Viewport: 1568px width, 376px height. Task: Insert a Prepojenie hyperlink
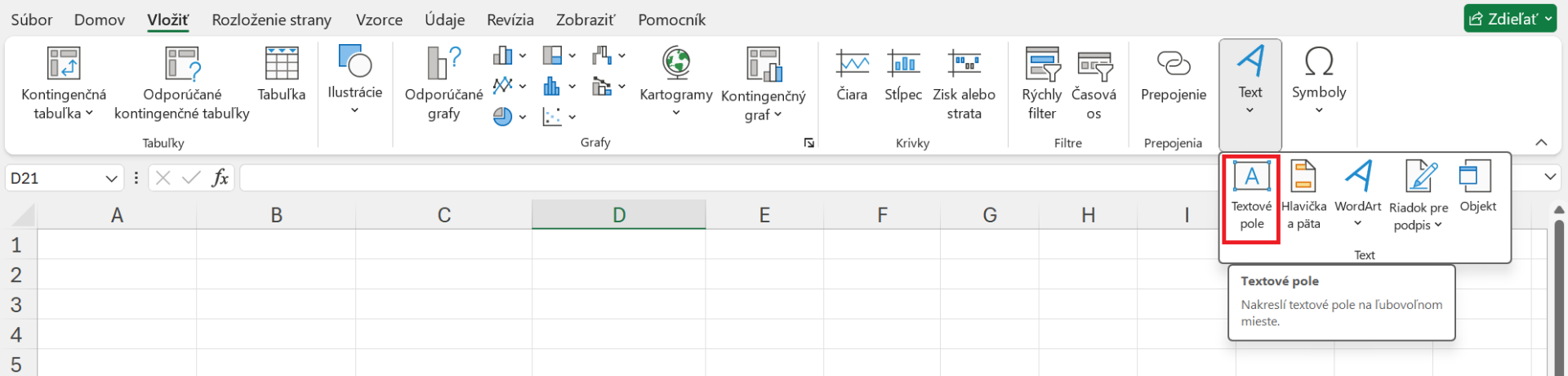tap(1174, 74)
